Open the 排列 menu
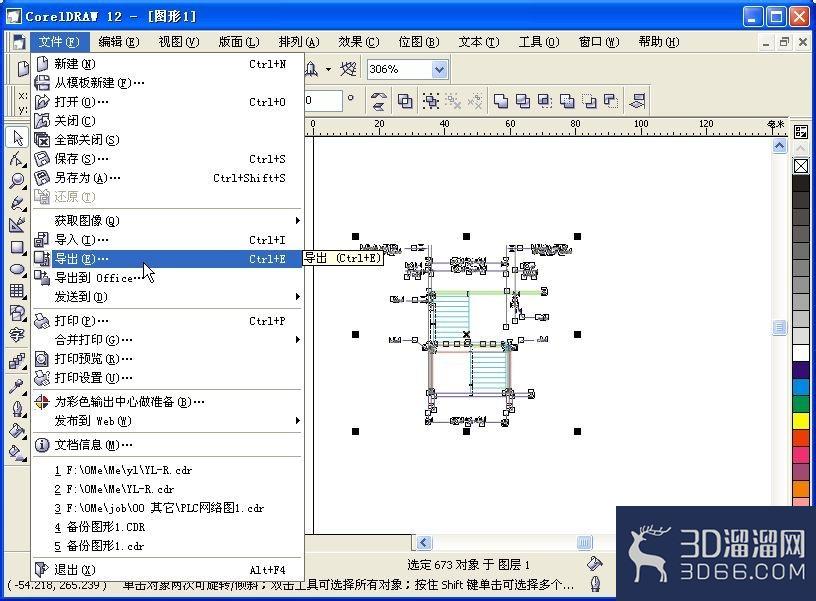This screenshot has width=816, height=601. 299,42
